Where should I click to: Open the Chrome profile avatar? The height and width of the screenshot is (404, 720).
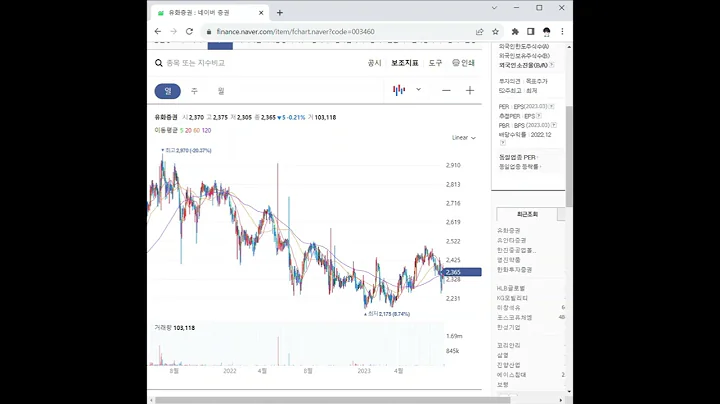pyautogui.click(x=546, y=32)
